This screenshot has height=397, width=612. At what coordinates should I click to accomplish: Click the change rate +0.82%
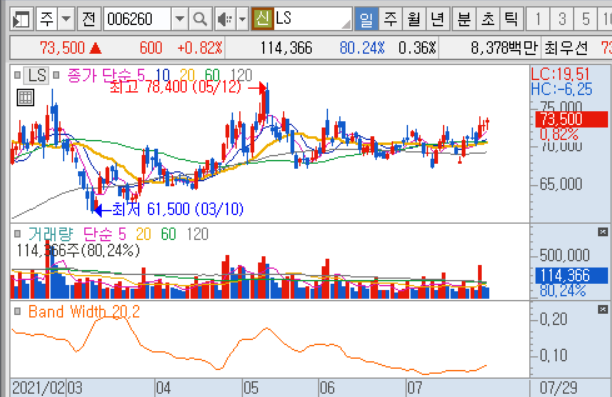pos(199,48)
